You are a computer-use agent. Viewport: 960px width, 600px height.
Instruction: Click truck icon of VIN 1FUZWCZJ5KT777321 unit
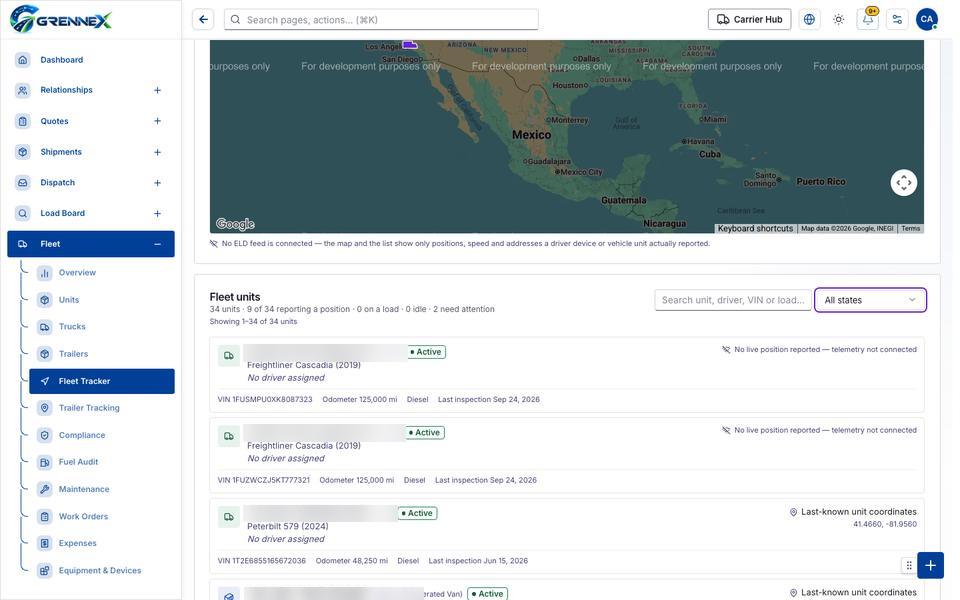tap(229, 437)
